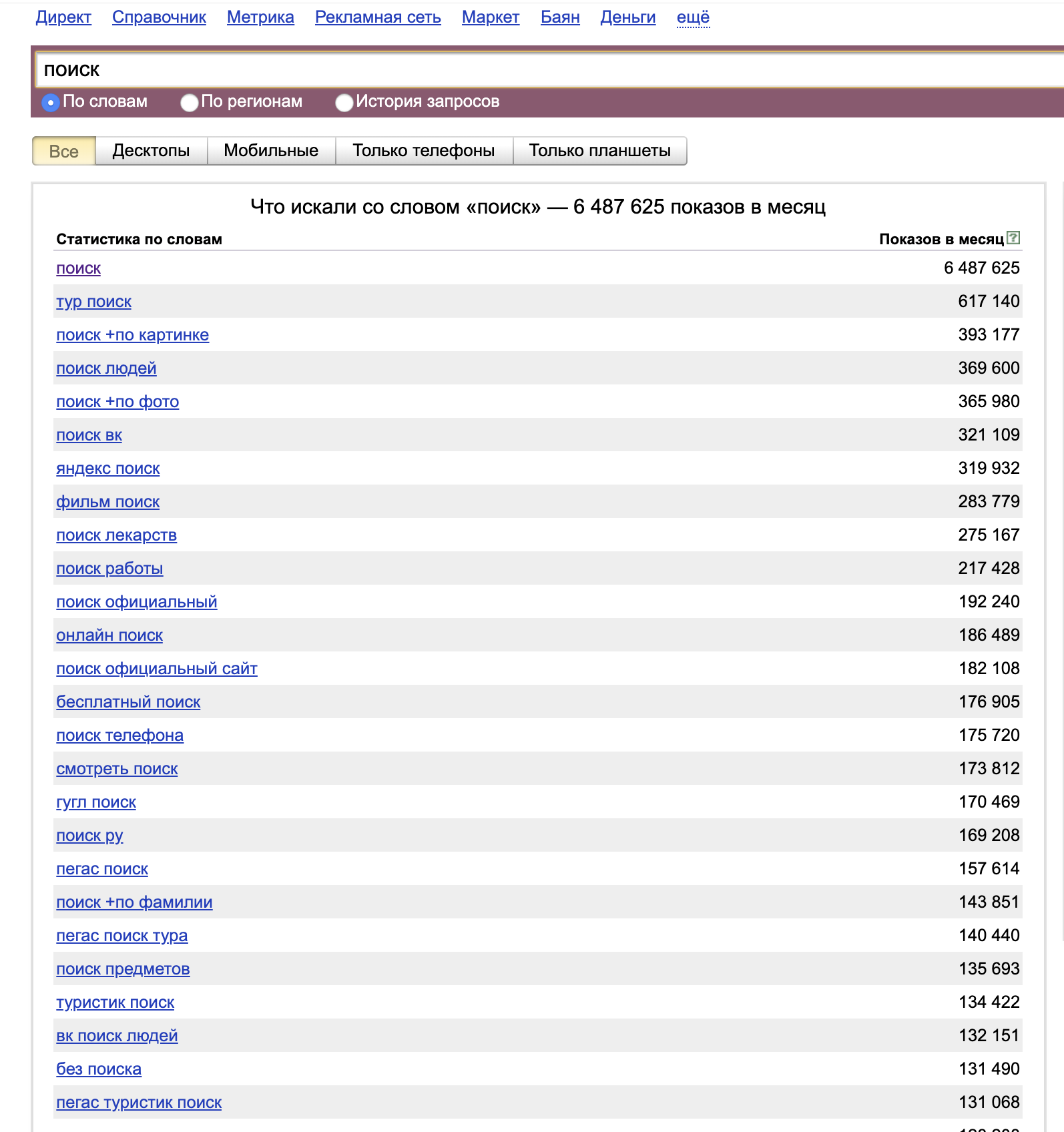Click the пегас туристик поиск link
This screenshot has height=1132, width=1064.
pos(139,1103)
